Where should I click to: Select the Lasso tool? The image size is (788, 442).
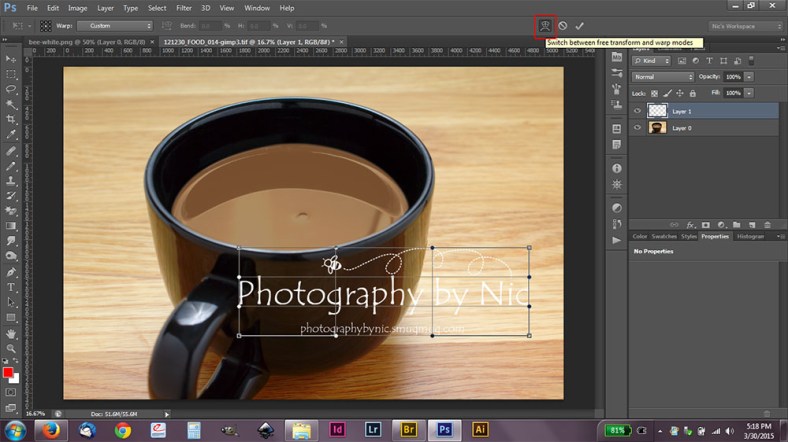point(11,89)
